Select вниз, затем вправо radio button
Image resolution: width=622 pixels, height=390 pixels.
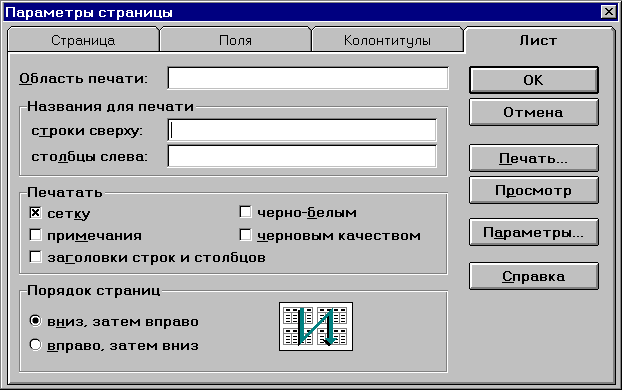coord(35,321)
